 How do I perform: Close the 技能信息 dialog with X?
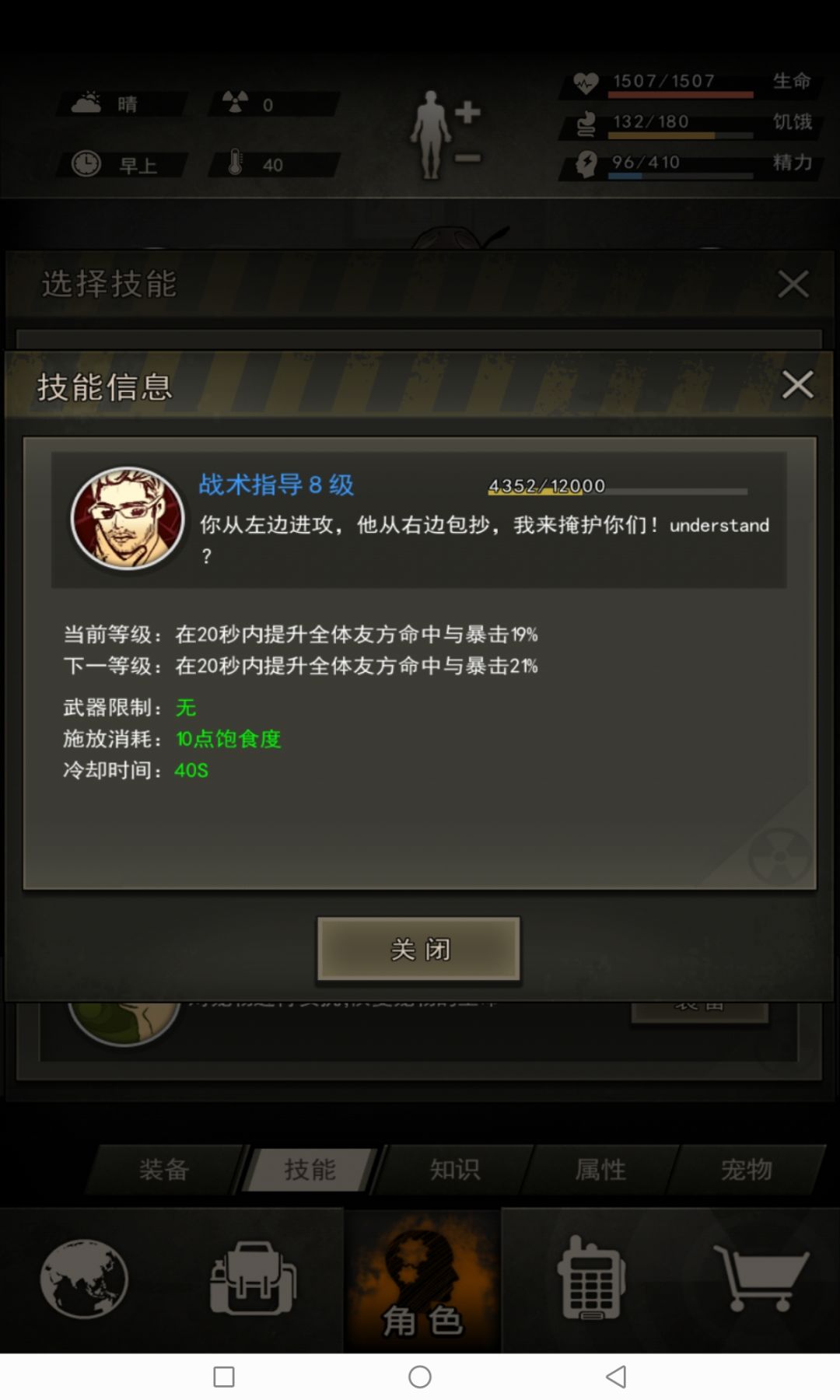(x=797, y=384)
